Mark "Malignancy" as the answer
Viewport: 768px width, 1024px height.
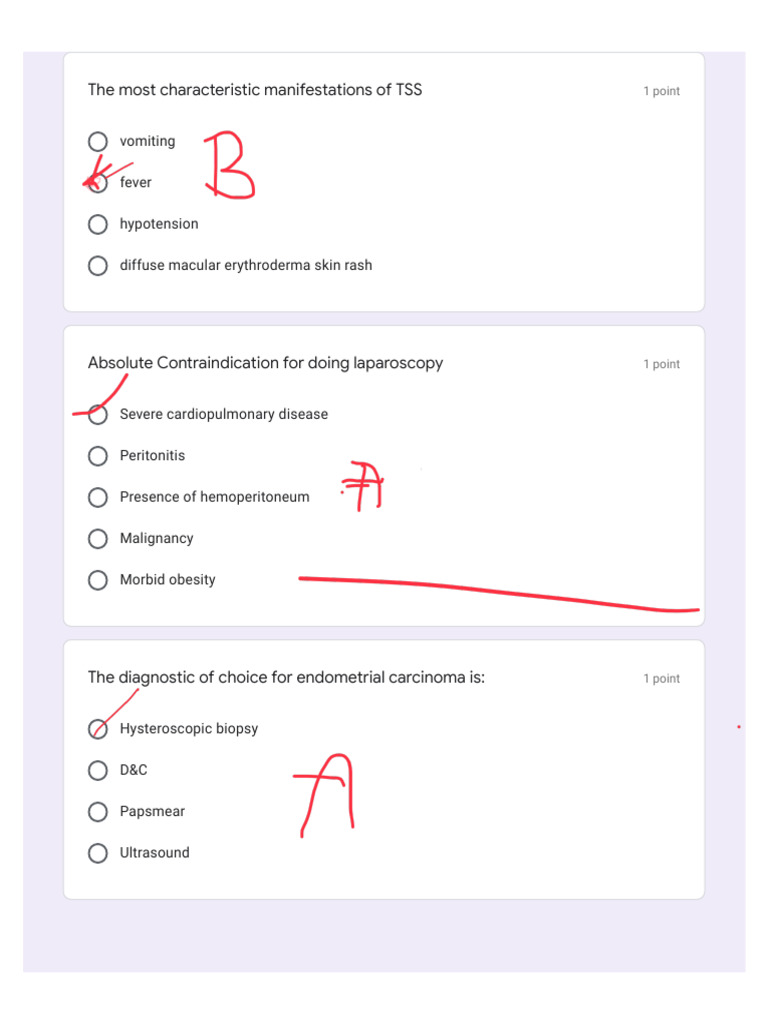pyautogui.click(x=98, y=539)
